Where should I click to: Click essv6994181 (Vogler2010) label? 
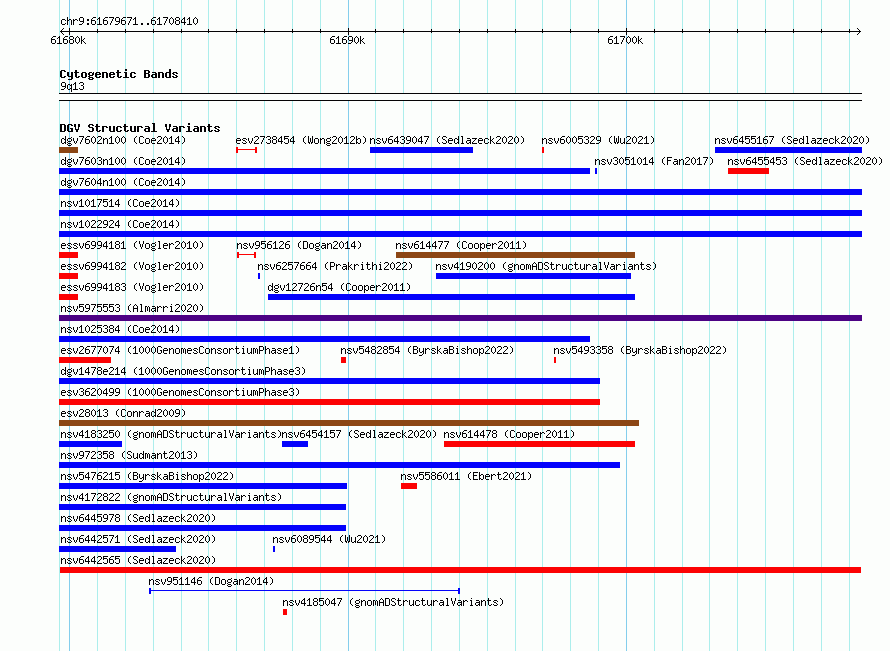[x=132, y=245]
